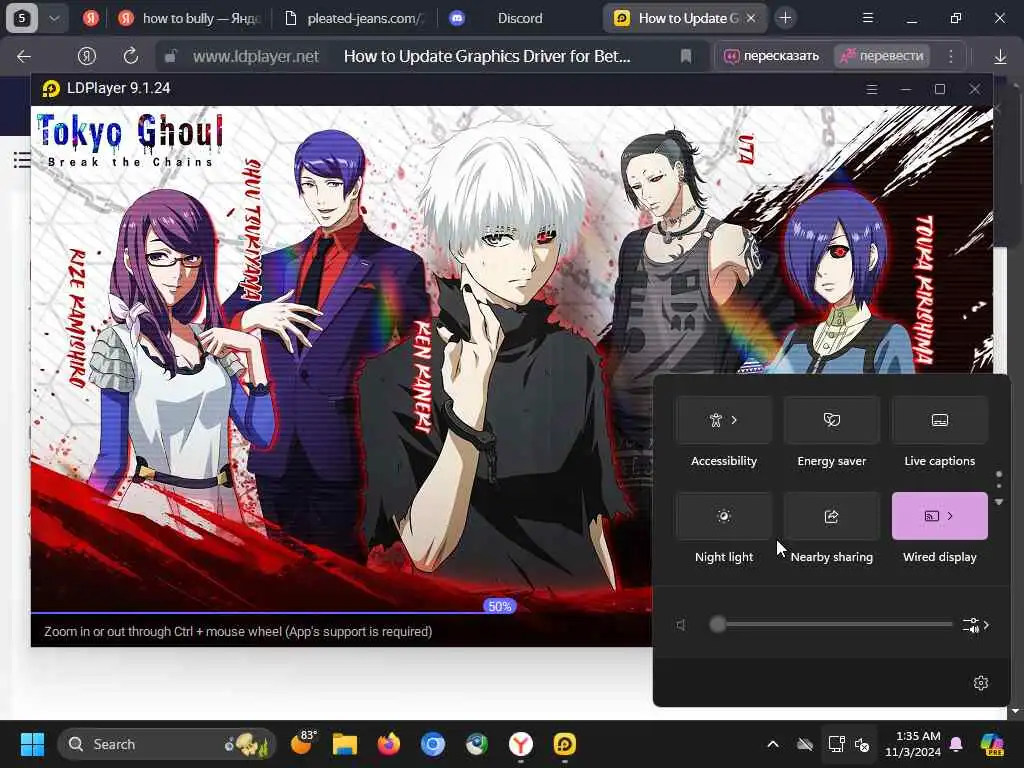
Task: Show site connection lock info
Action: tap(170, 56)
